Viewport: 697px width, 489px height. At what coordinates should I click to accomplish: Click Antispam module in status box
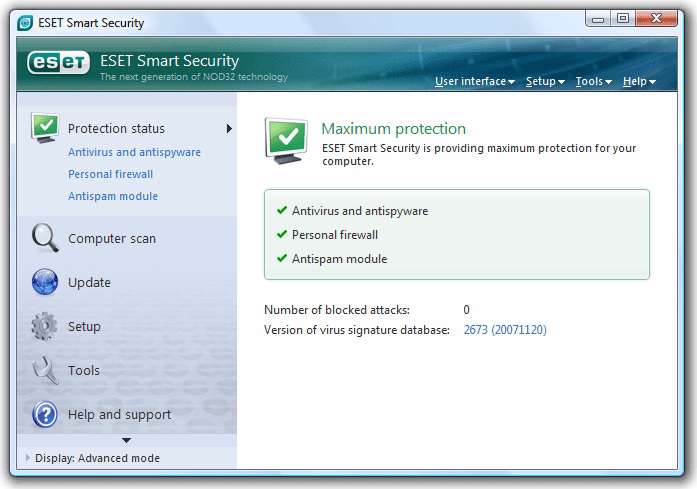[340, 259]
